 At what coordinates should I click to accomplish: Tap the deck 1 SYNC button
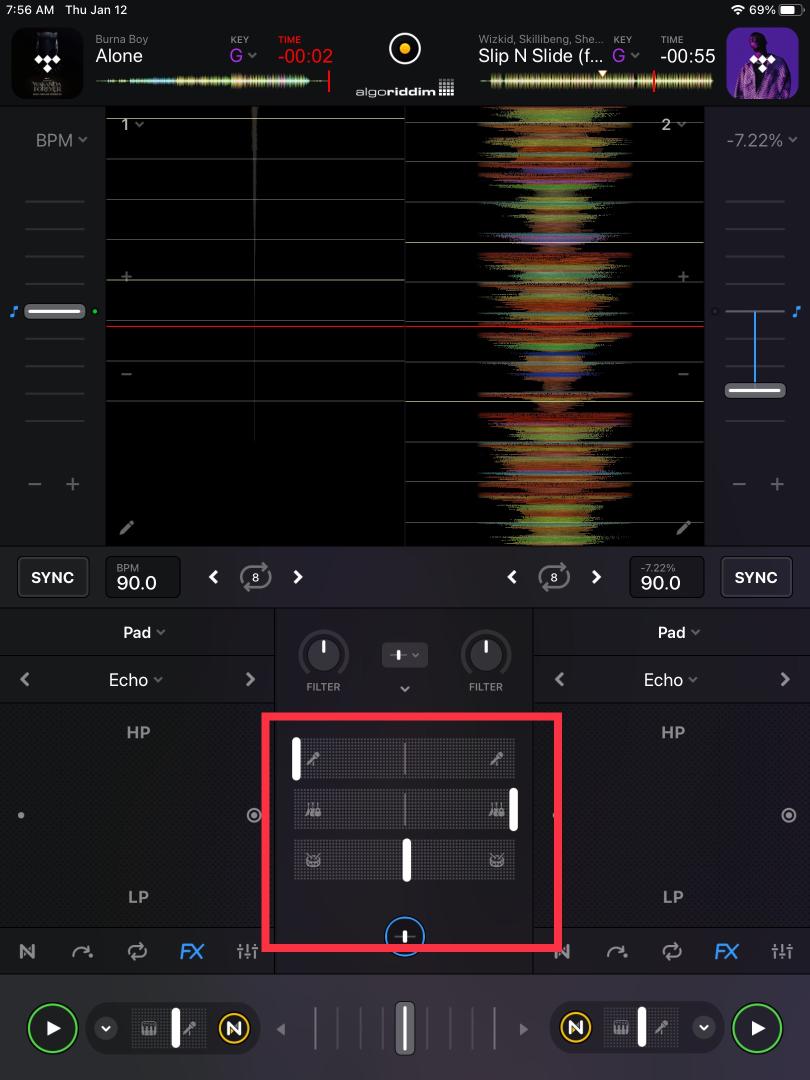point(52,577)
